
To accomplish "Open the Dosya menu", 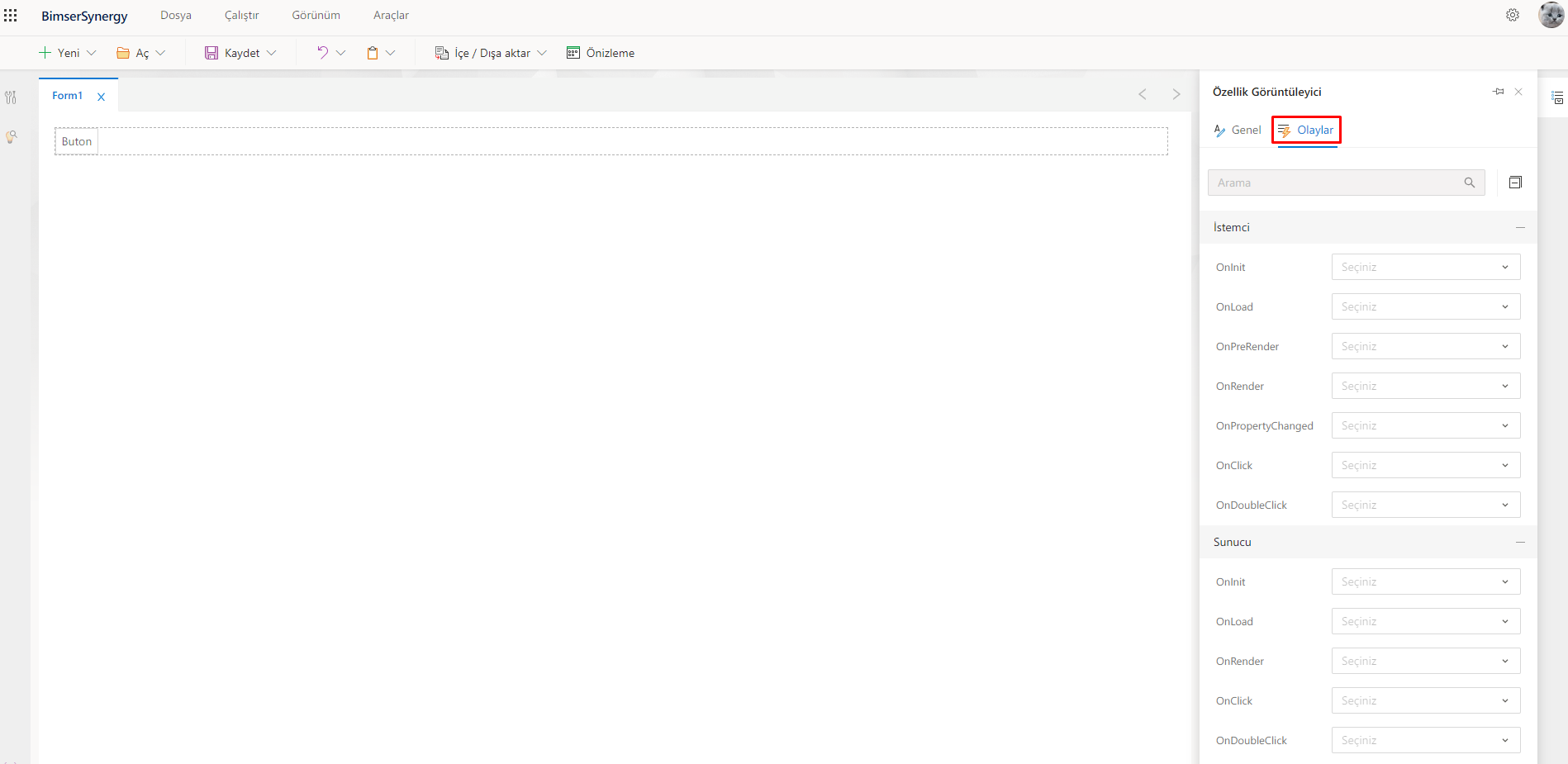I will [176, 16].
